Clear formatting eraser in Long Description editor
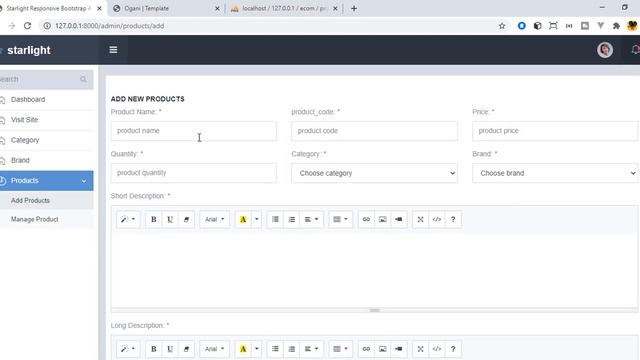Viewport: 640px width, 360px height. (x=186, y=349)
